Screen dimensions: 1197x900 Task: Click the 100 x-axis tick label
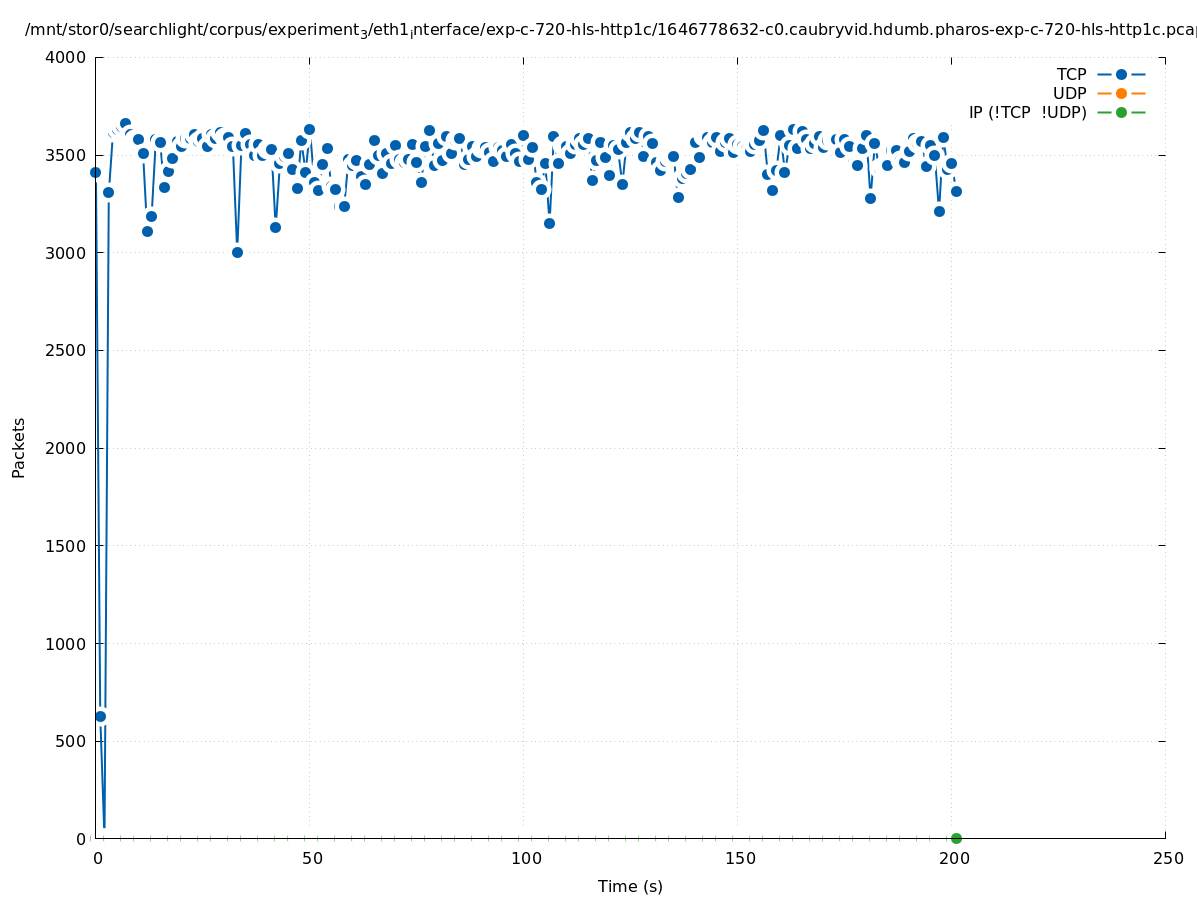pos(525,858)
